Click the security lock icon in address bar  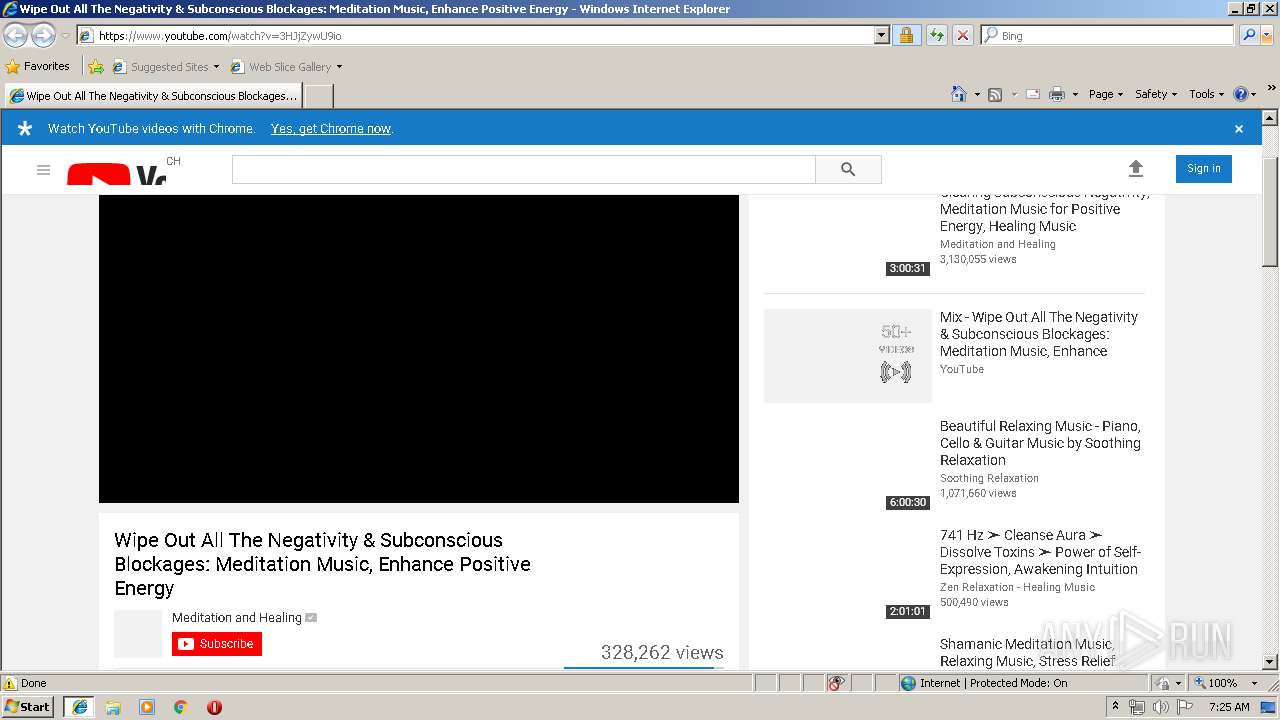[x=906, y=35]
